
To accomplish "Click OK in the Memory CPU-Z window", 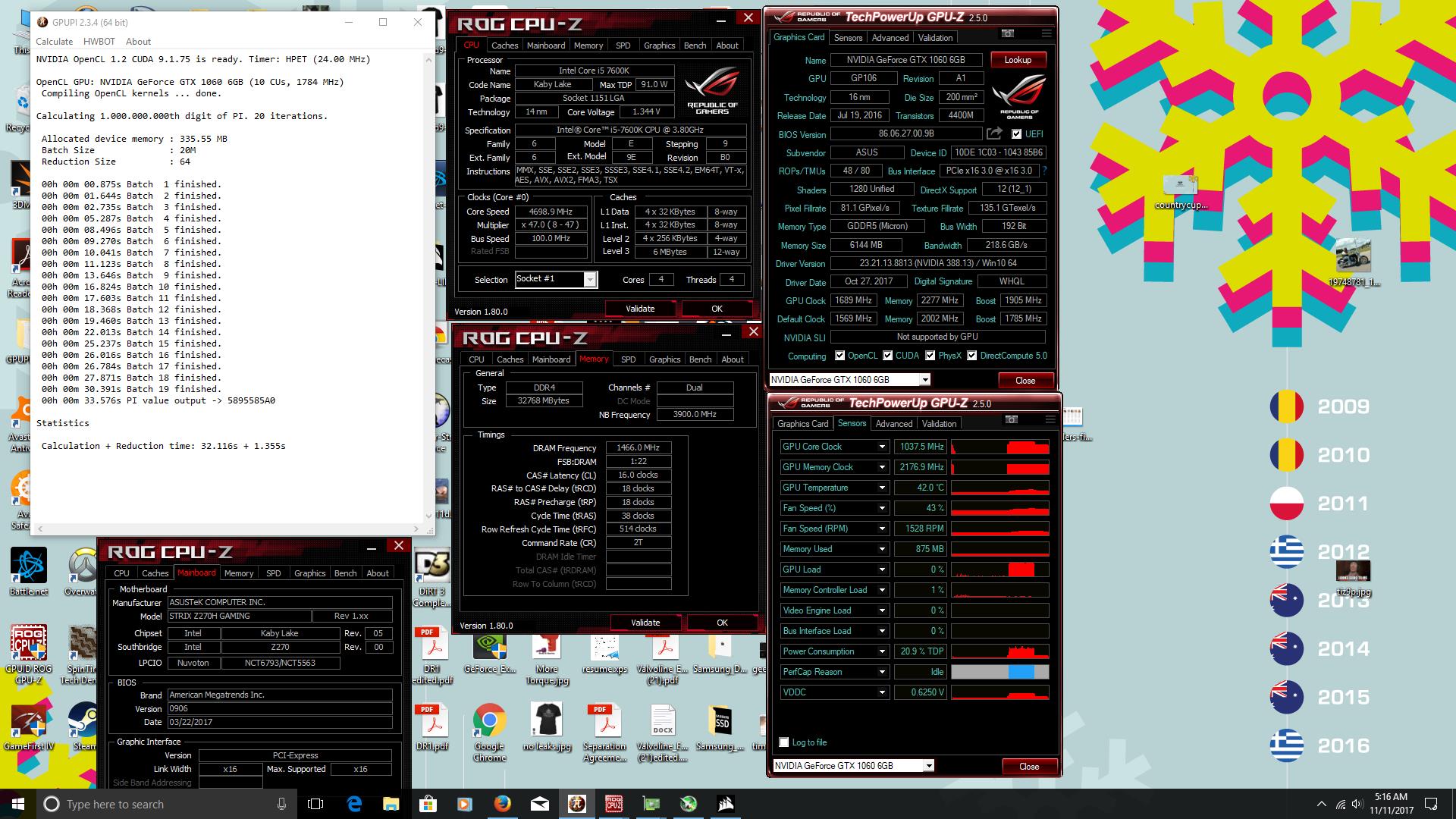I will point(722,623).
